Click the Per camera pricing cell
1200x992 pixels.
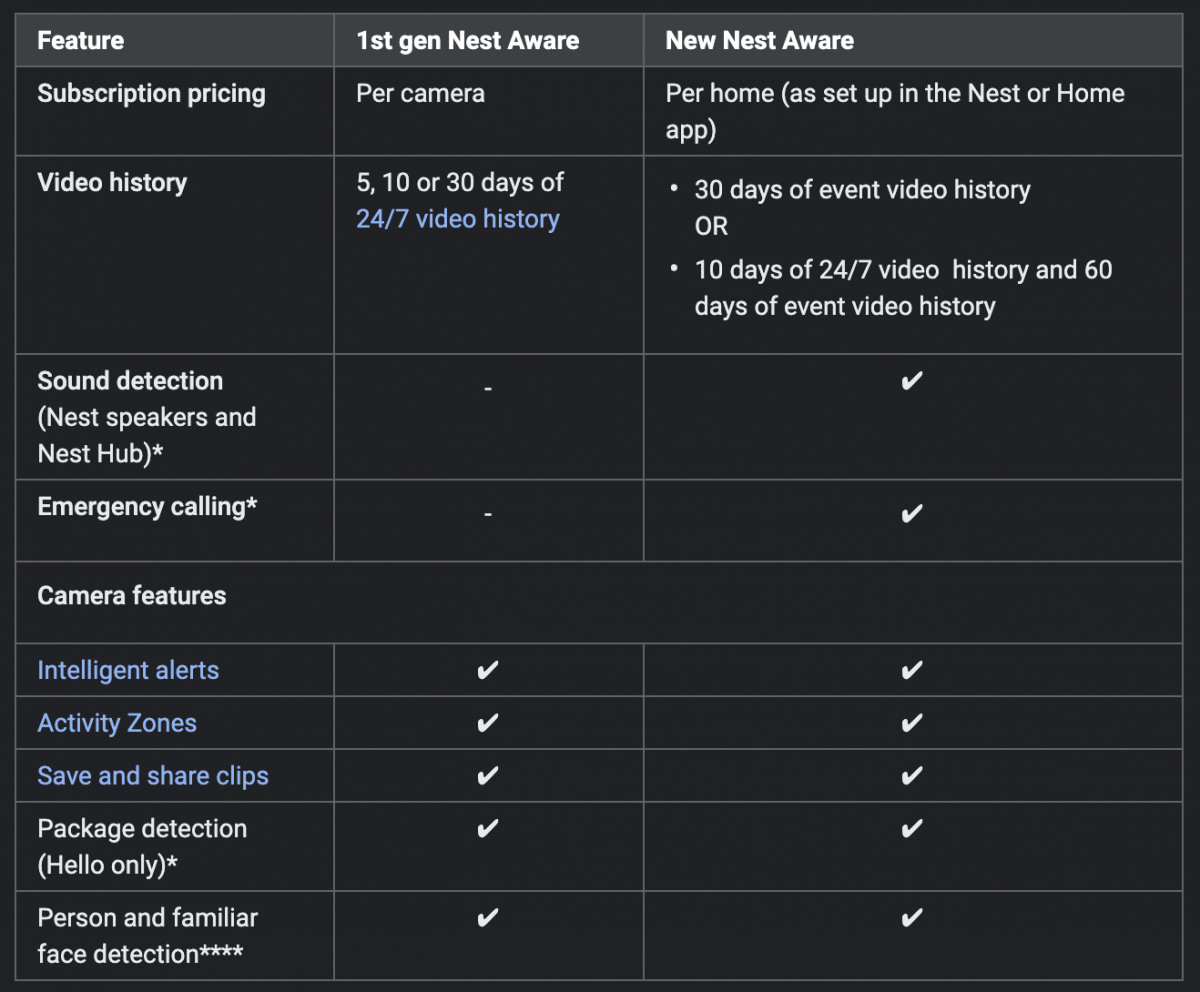[x=420, y=94]
